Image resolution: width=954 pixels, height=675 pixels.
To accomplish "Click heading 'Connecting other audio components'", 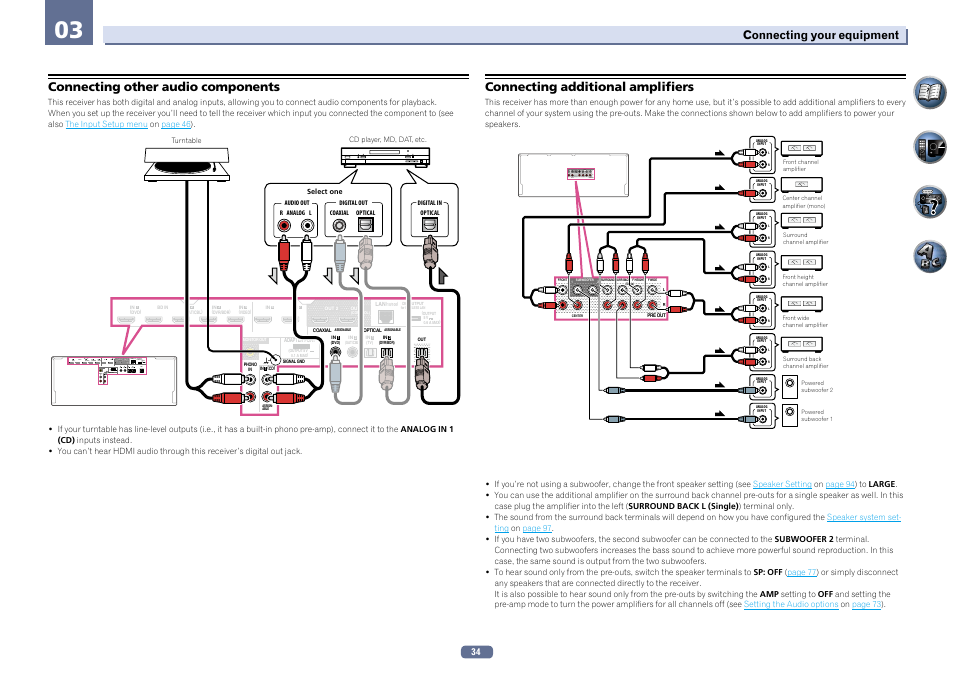I will click(x=164, y=87).
